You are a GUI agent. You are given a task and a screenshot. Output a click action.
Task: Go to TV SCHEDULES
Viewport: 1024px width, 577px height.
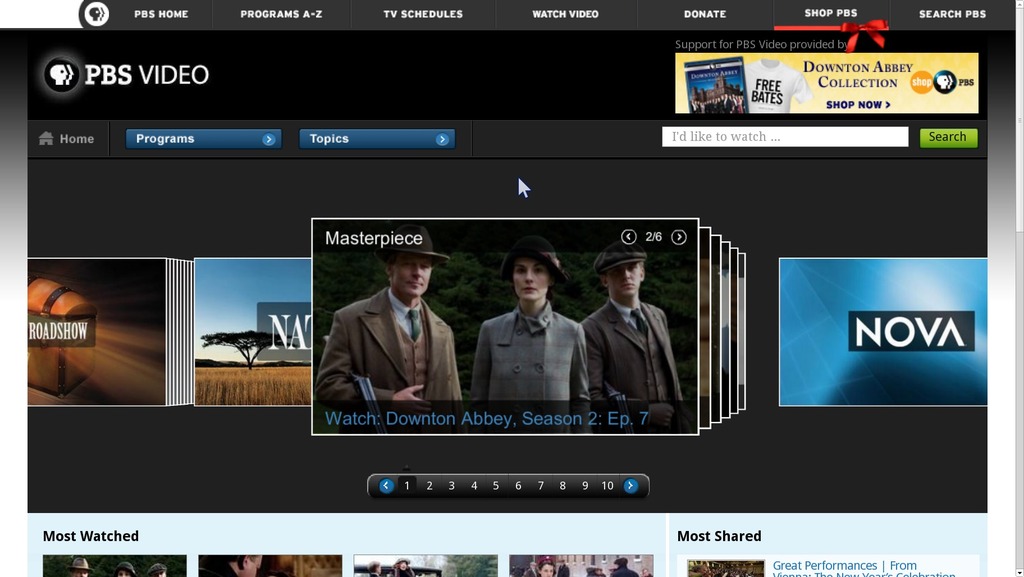[423, 14]
